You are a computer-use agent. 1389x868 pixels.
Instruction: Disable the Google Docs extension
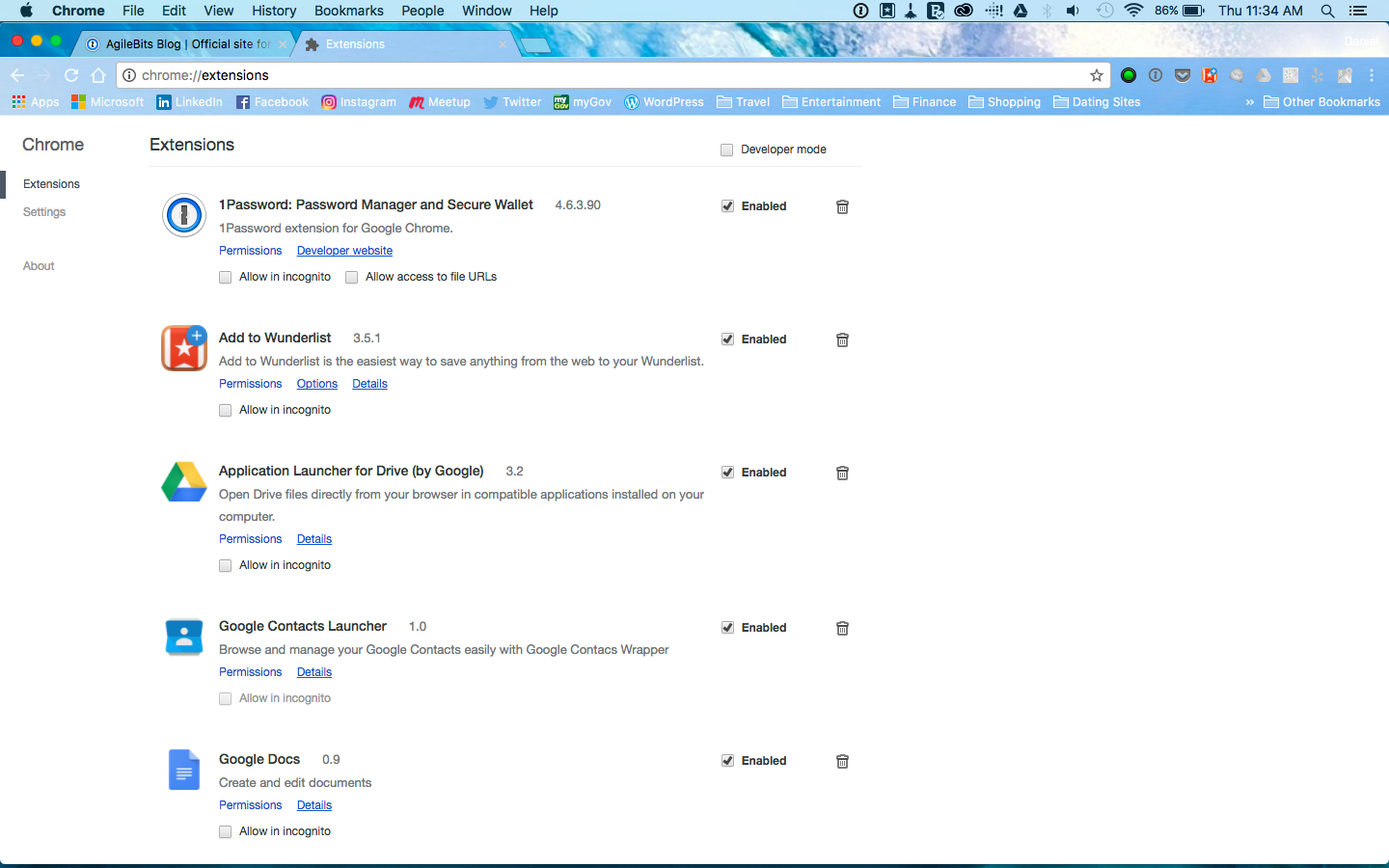[x=727, y=760]
